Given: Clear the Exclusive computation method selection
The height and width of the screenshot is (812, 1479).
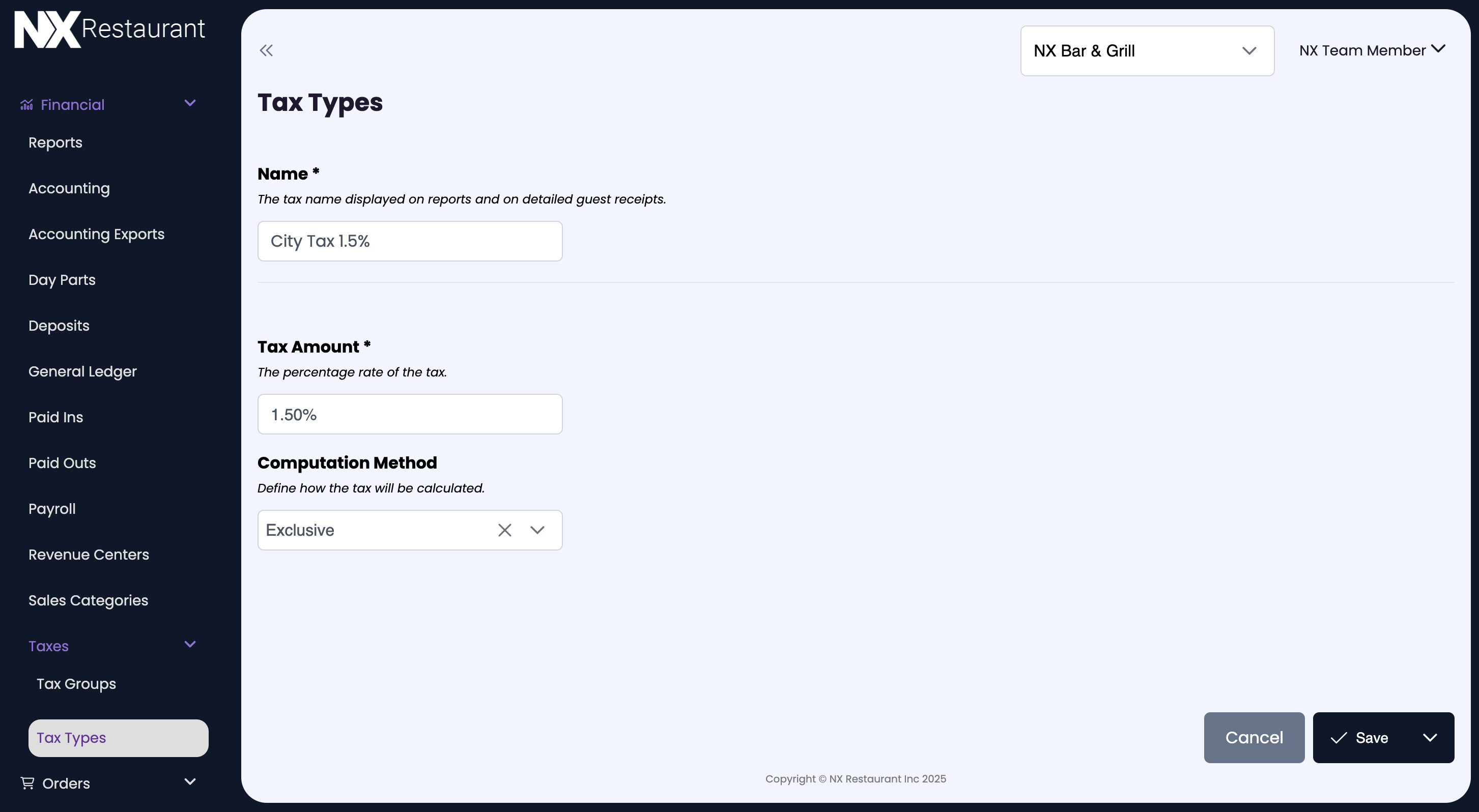Looking at the screenshot, I should (504, 530).
